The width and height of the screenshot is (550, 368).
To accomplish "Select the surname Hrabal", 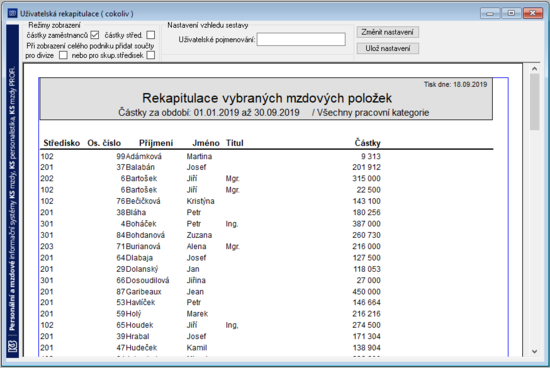I will tap(138, 336).
